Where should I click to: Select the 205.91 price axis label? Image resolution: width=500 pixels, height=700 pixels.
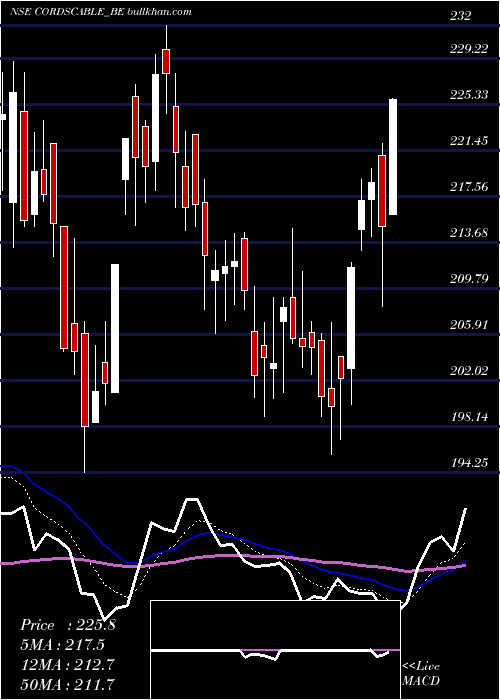coord(469,325)
